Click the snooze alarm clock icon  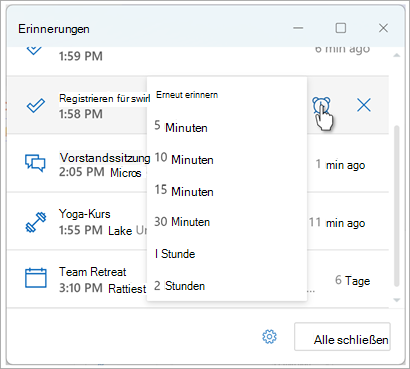click(321, 106)
